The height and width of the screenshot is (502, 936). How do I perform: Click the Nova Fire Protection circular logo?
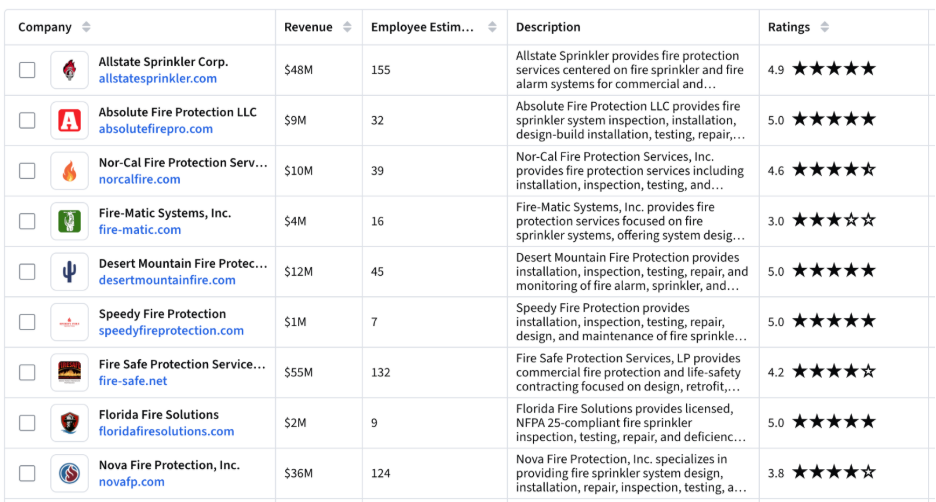tap(70, 473)
